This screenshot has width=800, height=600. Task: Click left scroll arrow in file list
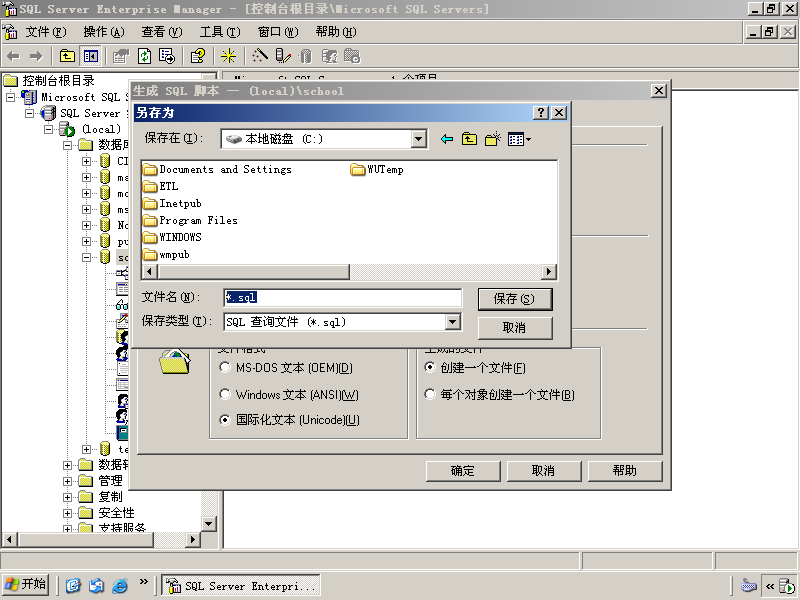149,271
